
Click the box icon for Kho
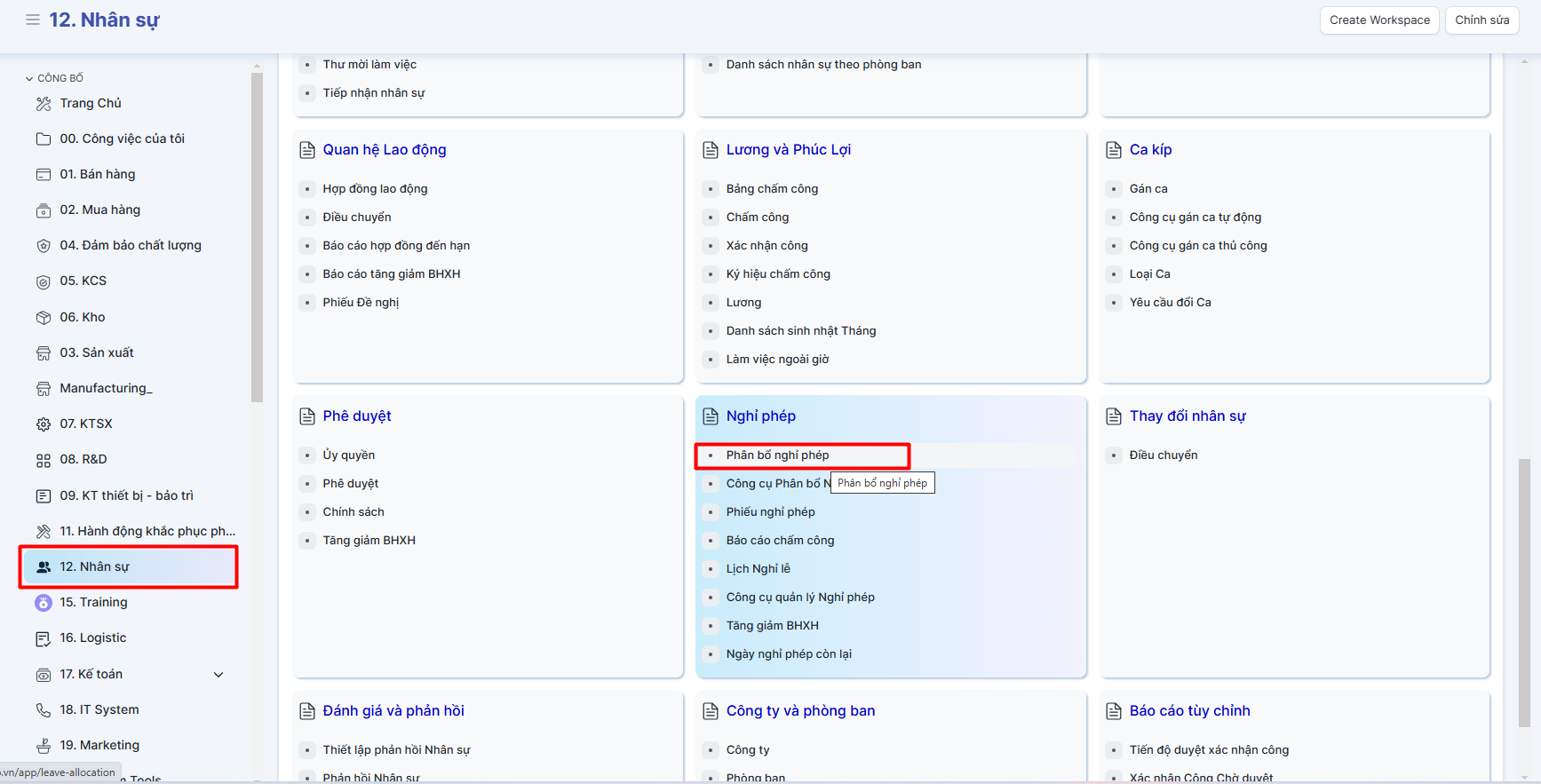[x=44, y=318]
